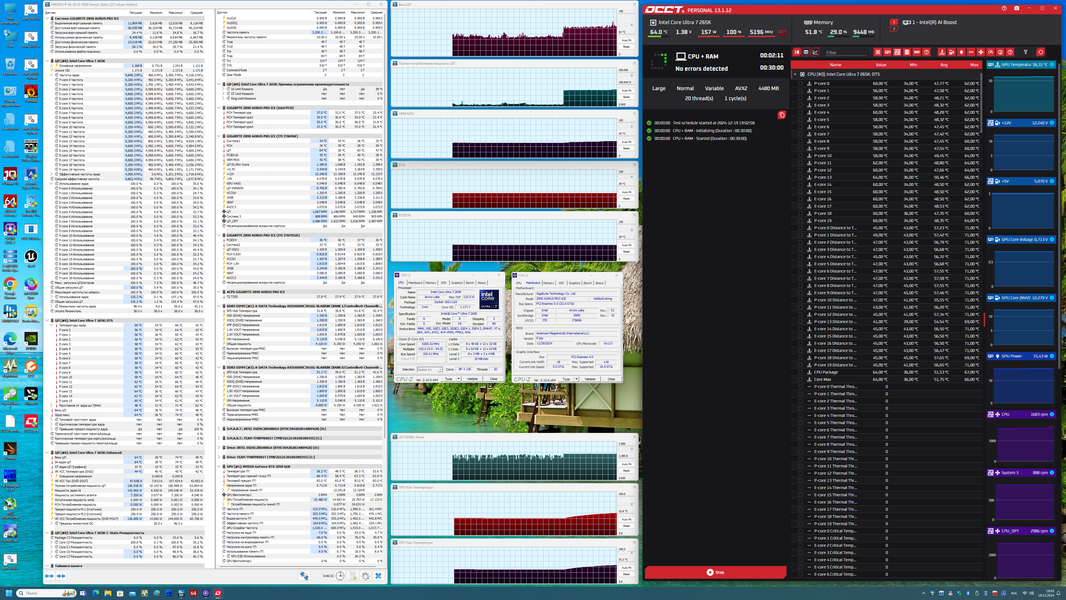
Task: Open HWiNFO settings gear icon
Action: [x=366, y=576]
